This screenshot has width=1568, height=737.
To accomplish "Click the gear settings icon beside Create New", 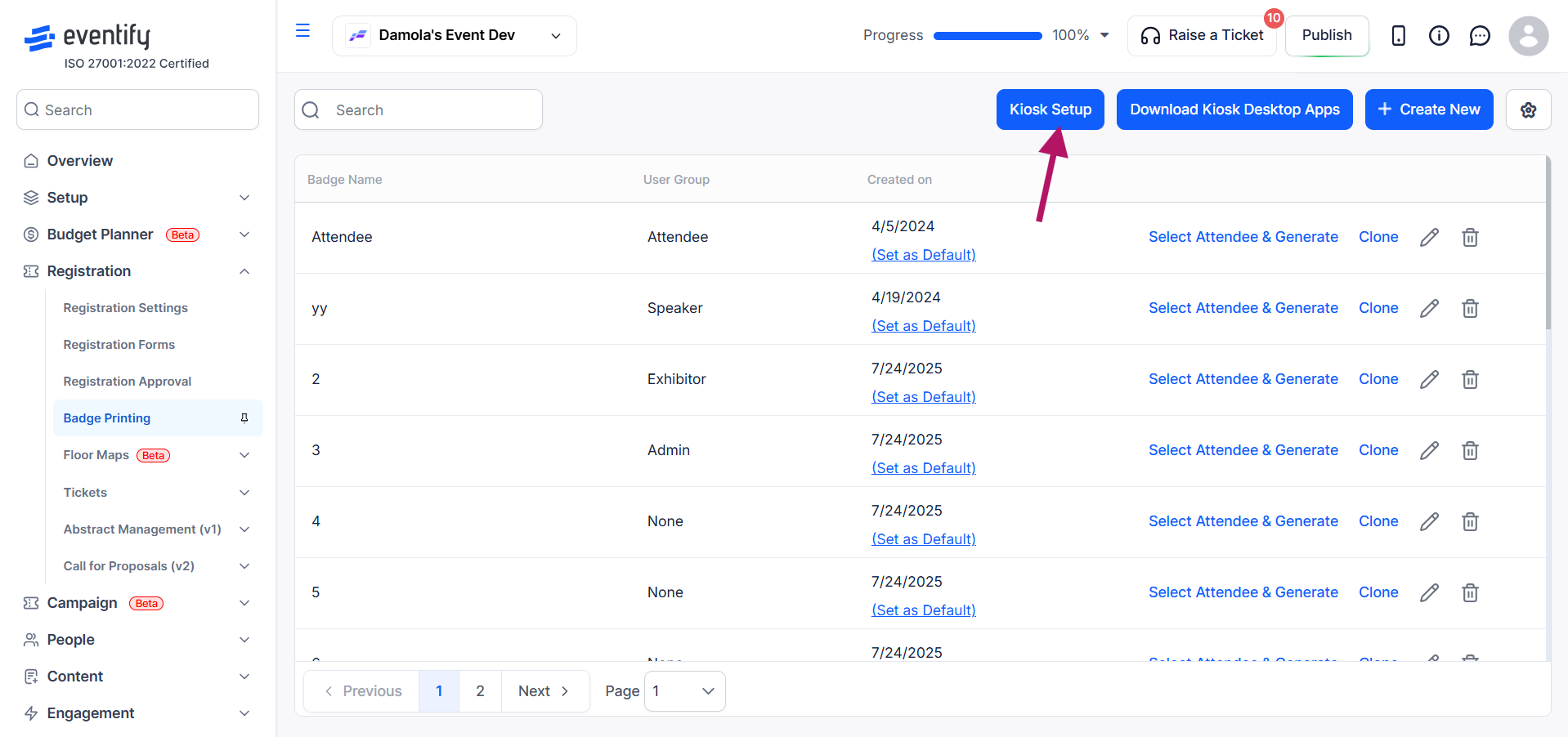I will [1528, 109].
